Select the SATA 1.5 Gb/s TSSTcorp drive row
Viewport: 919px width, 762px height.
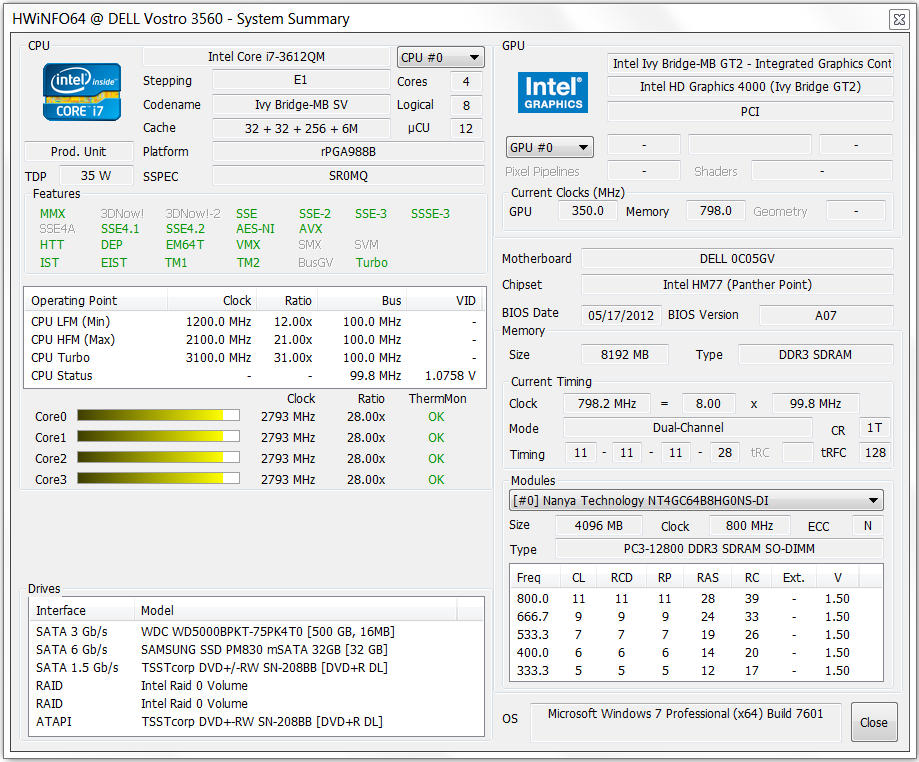pos(257,668)
